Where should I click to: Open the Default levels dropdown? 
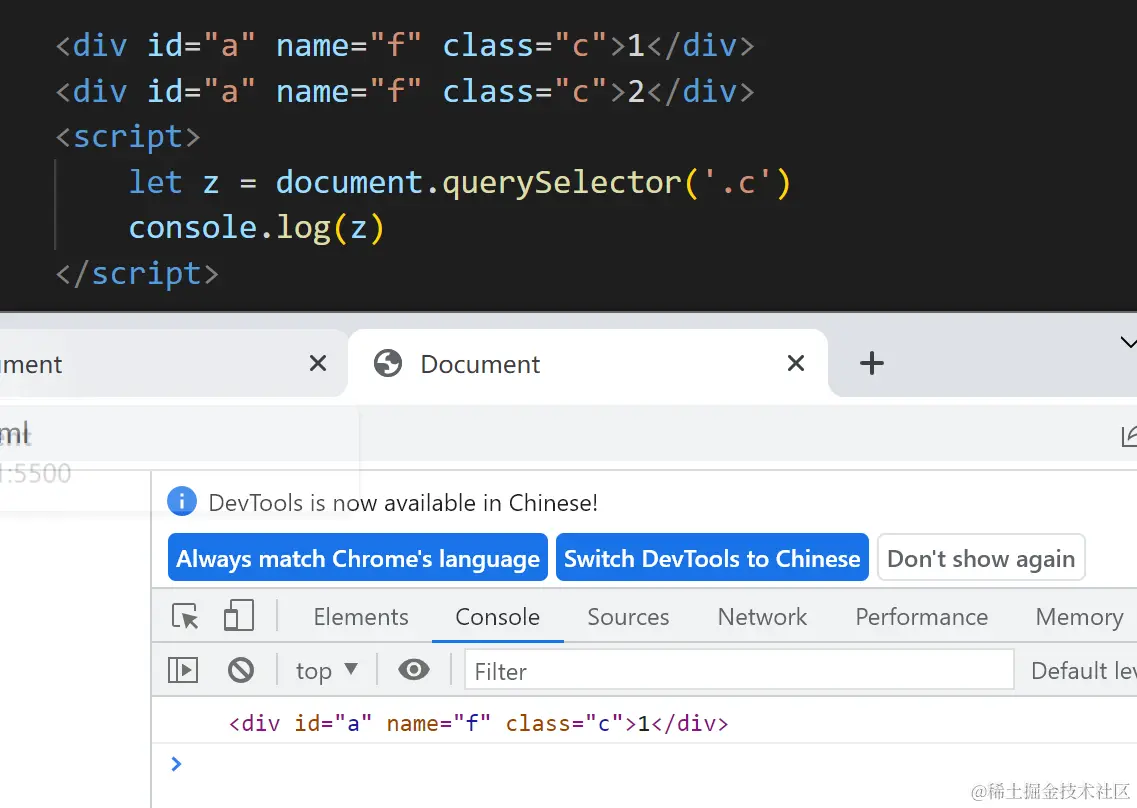tap(1083, 671)
